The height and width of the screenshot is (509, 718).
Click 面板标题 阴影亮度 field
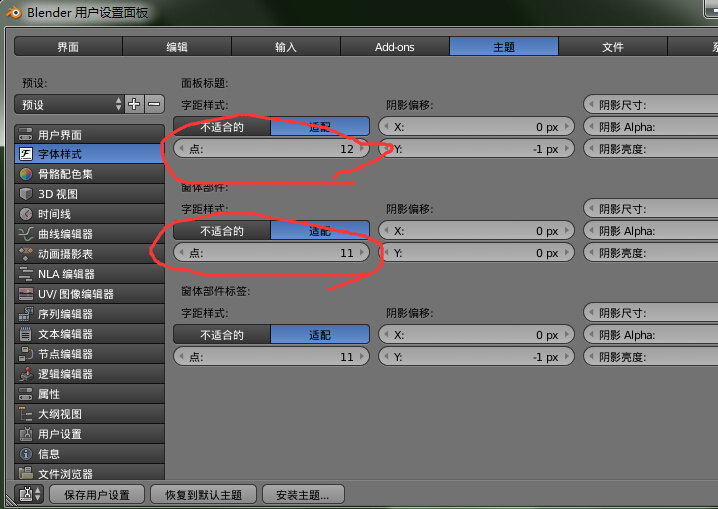(x=651, y=149)
